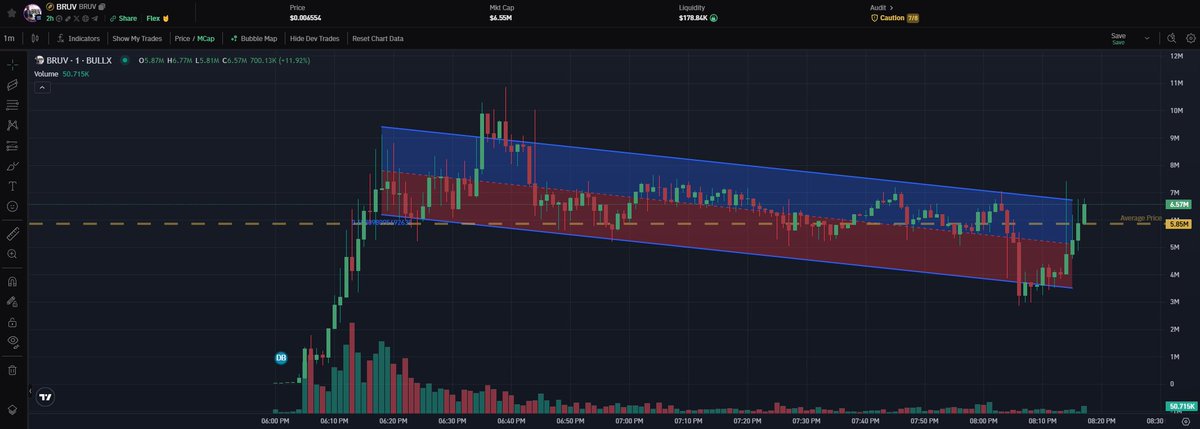Copy the BRUV token address
Image resolution: width=1200 pixels, height=429 pixels.
pyautogui.click(x=102, y=7)
